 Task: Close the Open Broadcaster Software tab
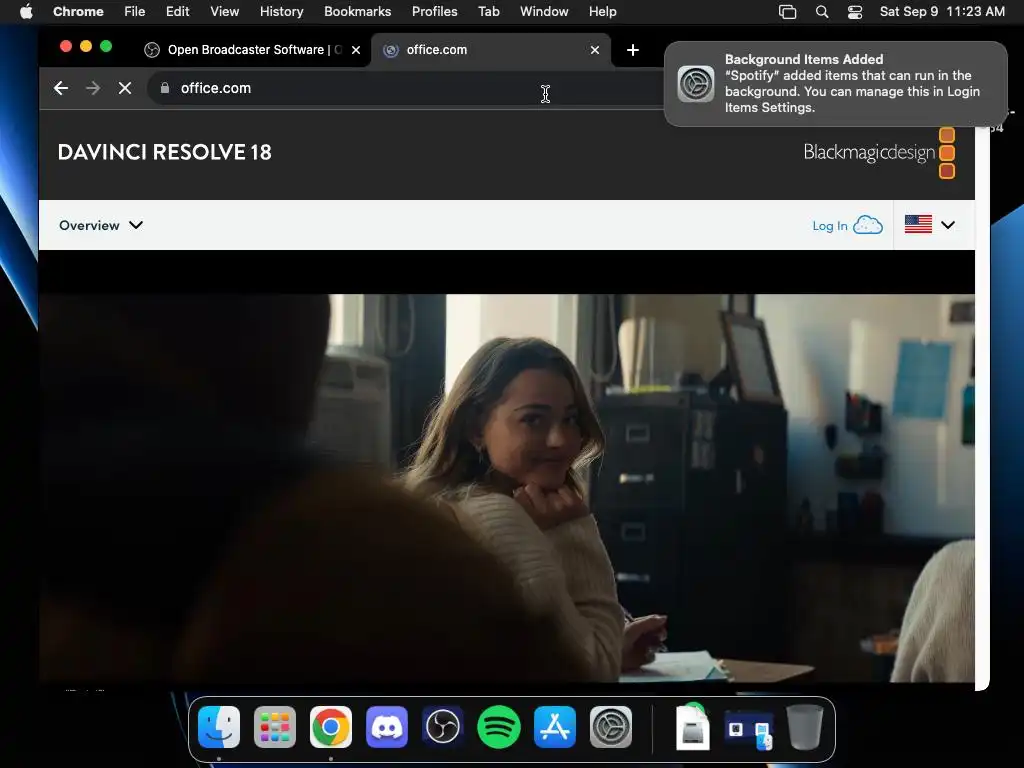(356, 50)
